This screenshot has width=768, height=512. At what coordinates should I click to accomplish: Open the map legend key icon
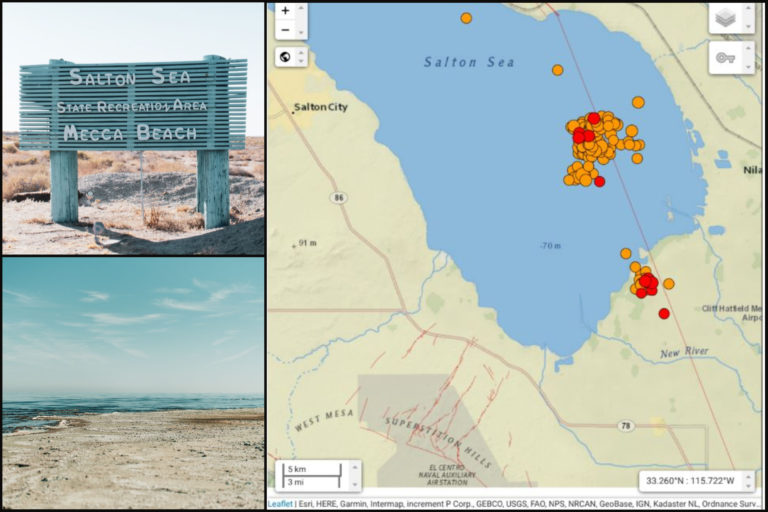(732, 57)
